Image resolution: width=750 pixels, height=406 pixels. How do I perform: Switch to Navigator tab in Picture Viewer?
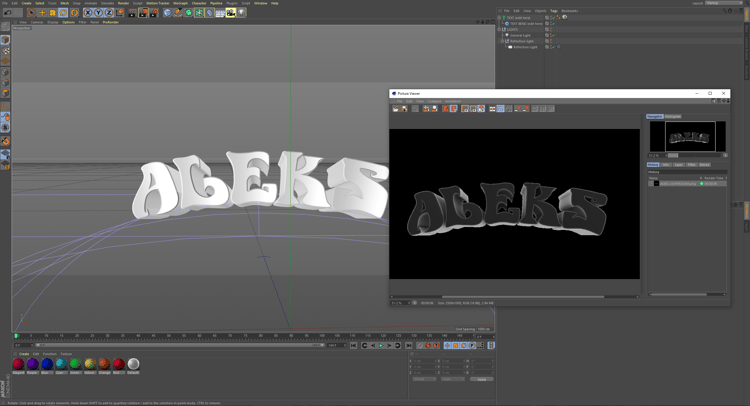655,116
